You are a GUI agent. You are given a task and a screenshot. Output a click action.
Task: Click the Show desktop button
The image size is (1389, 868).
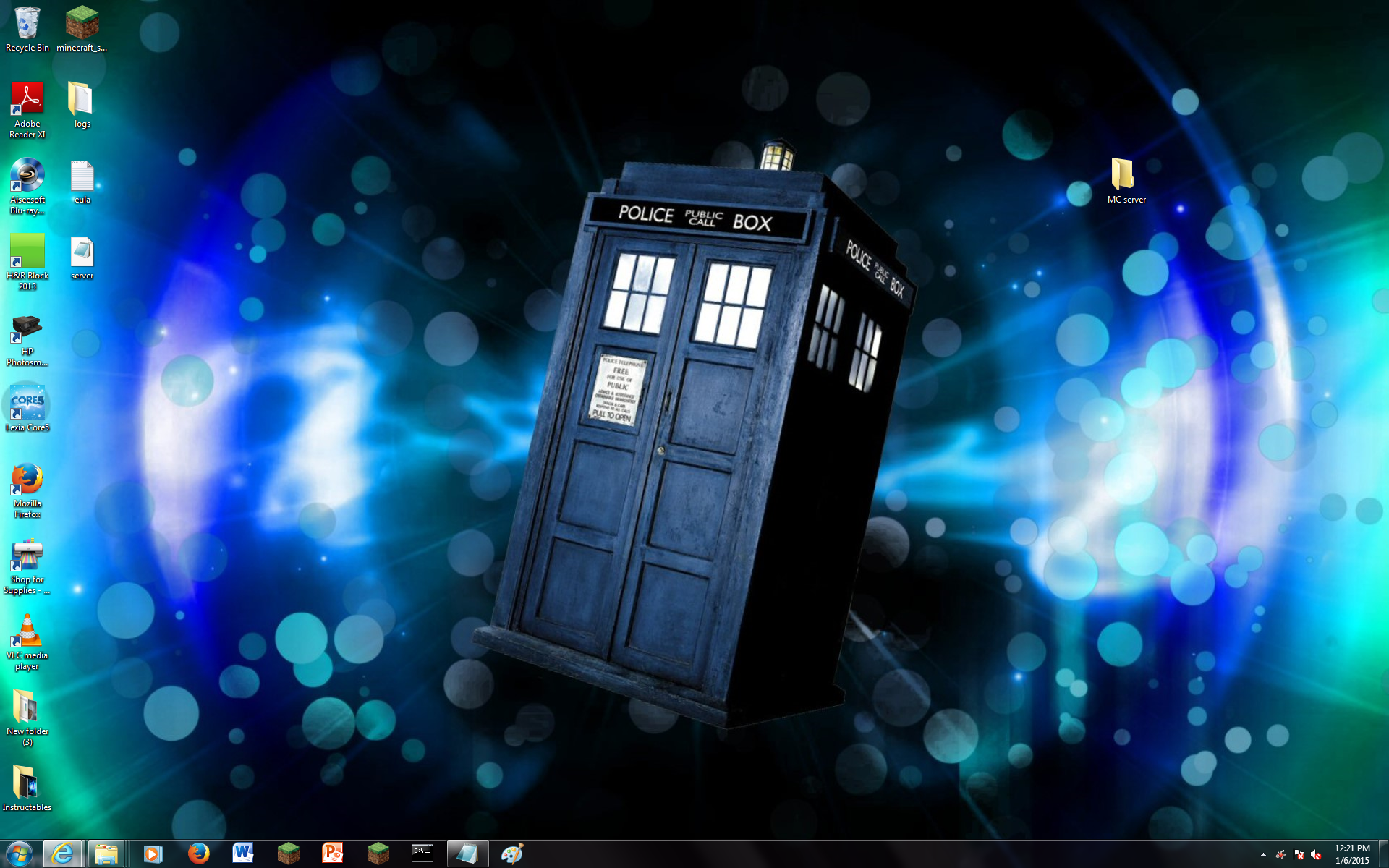point(1383,854)
